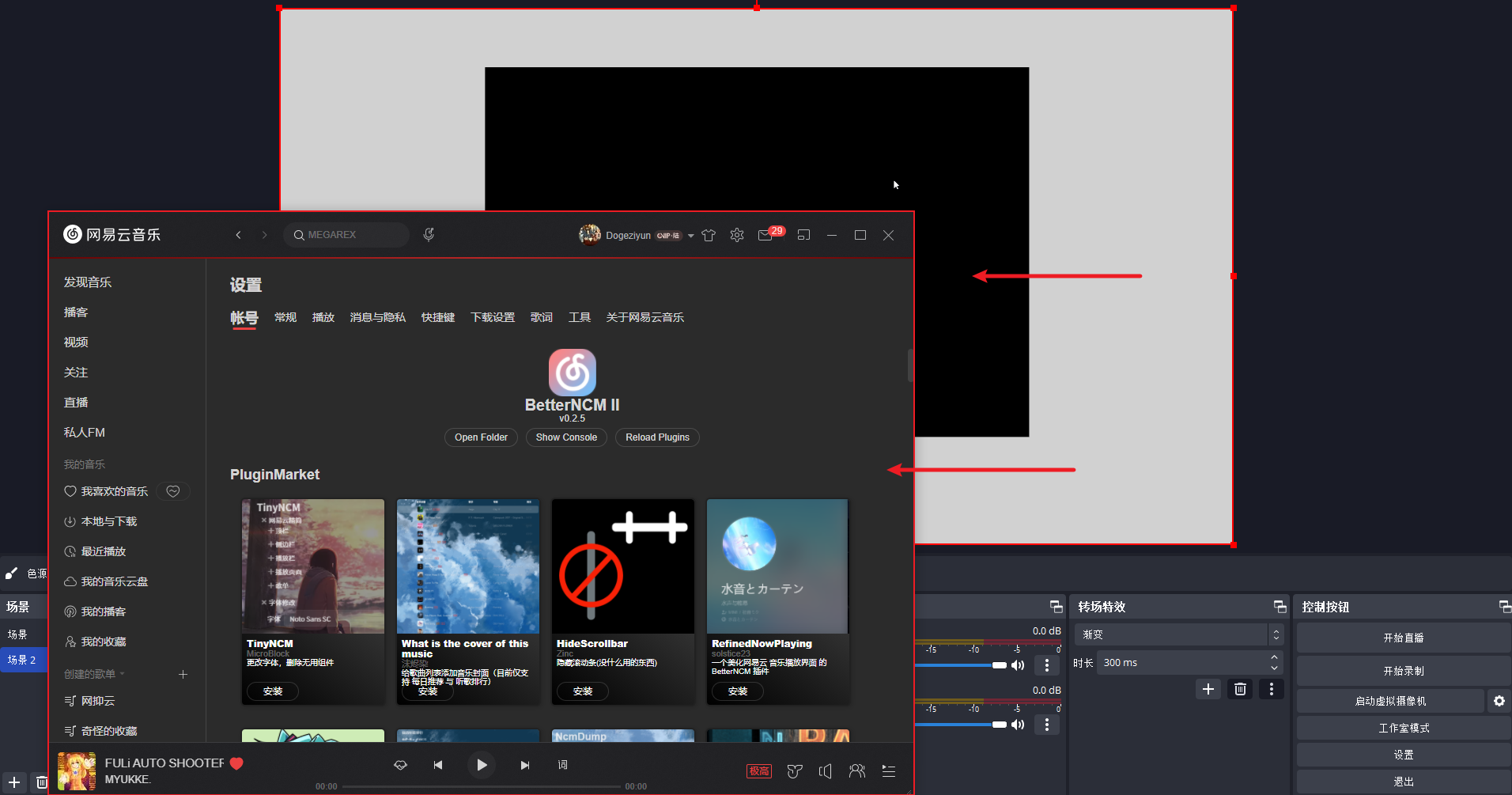Open 我的音乐云盘 in sidebar

click(115, 581)
